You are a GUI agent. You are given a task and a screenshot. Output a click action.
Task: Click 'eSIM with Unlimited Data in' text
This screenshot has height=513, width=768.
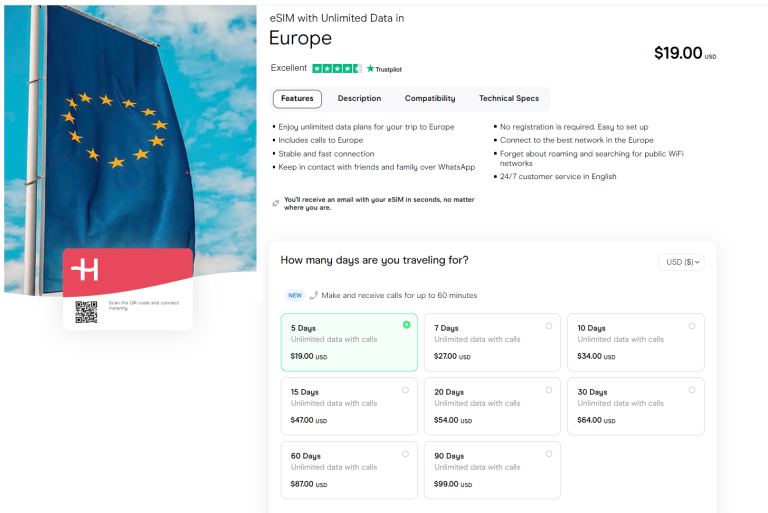pos(337,18)
